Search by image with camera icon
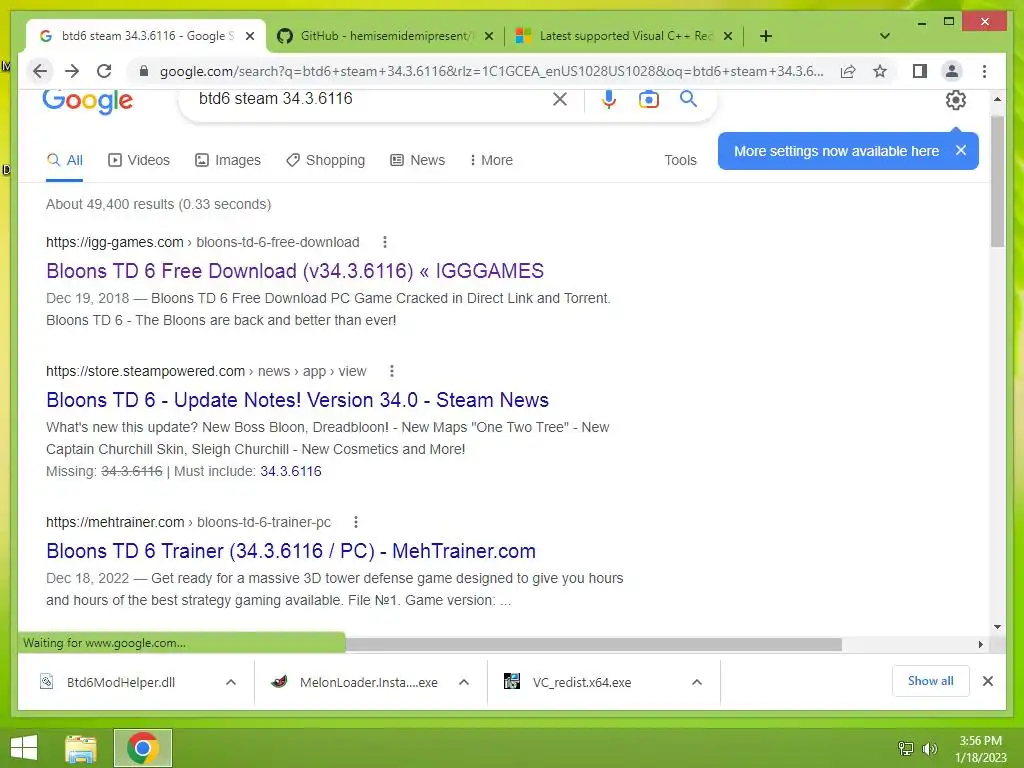The width and height of the screenshot is (1024, 768). [x=648, y=99]
